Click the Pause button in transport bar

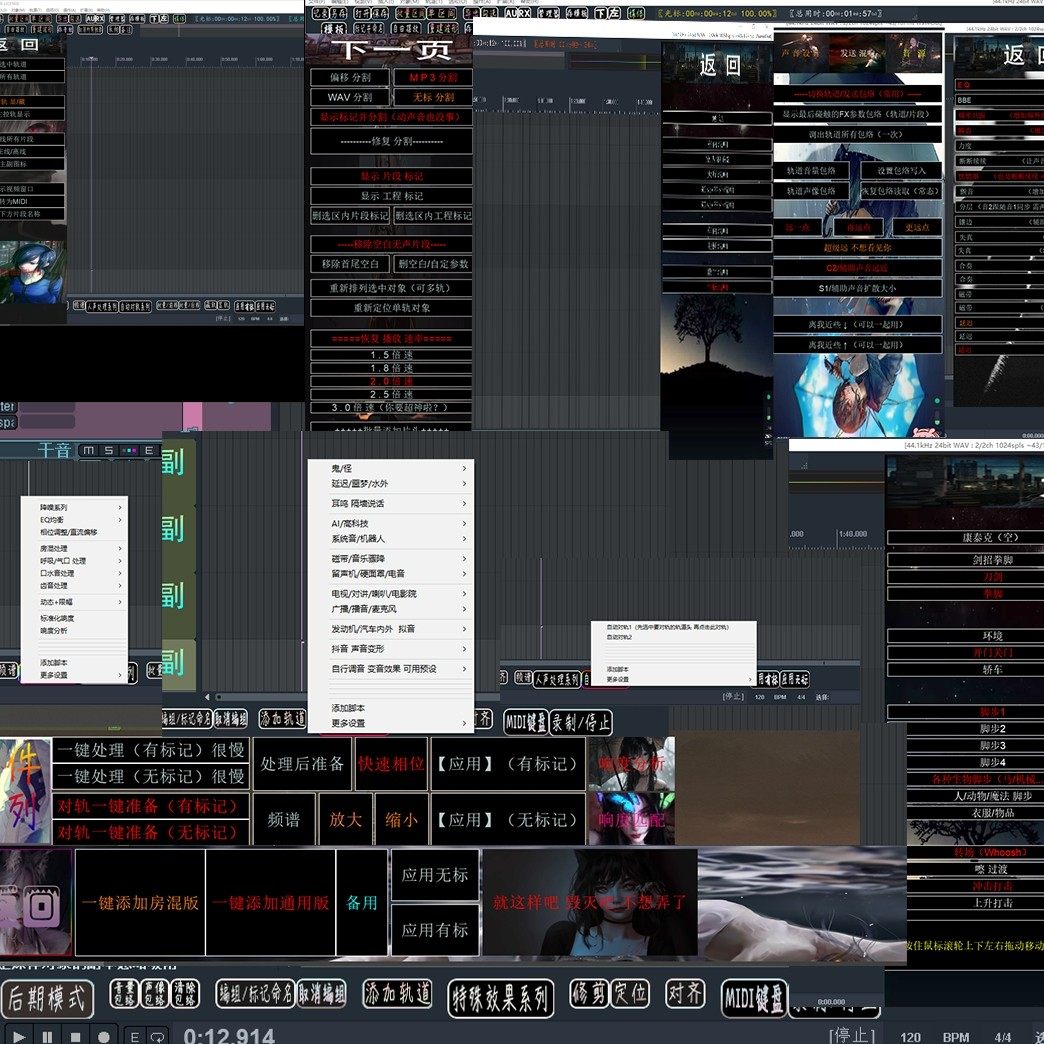coord(47,1037)
